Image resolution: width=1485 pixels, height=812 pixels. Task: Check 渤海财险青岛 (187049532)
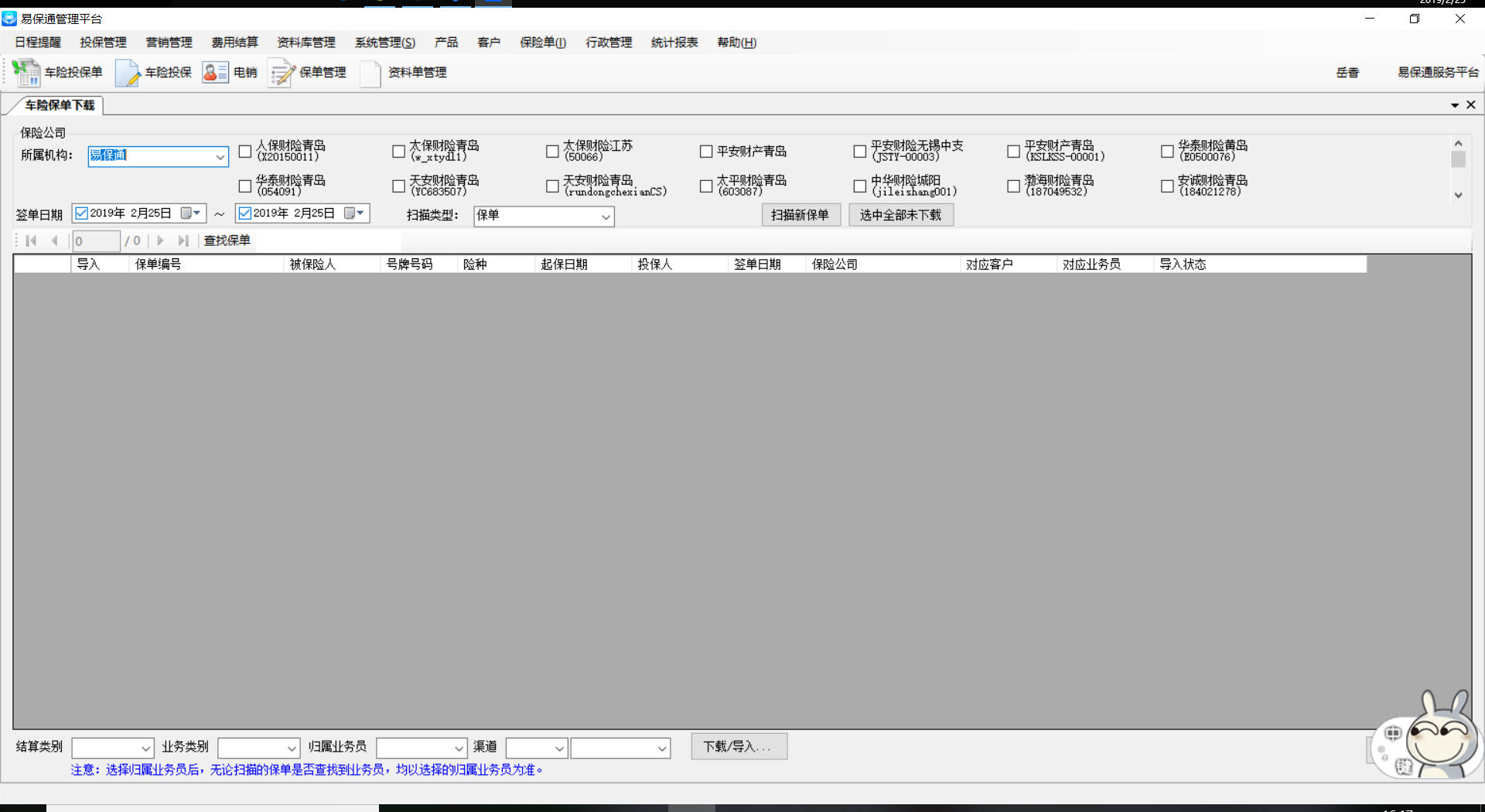[1013, 186]
